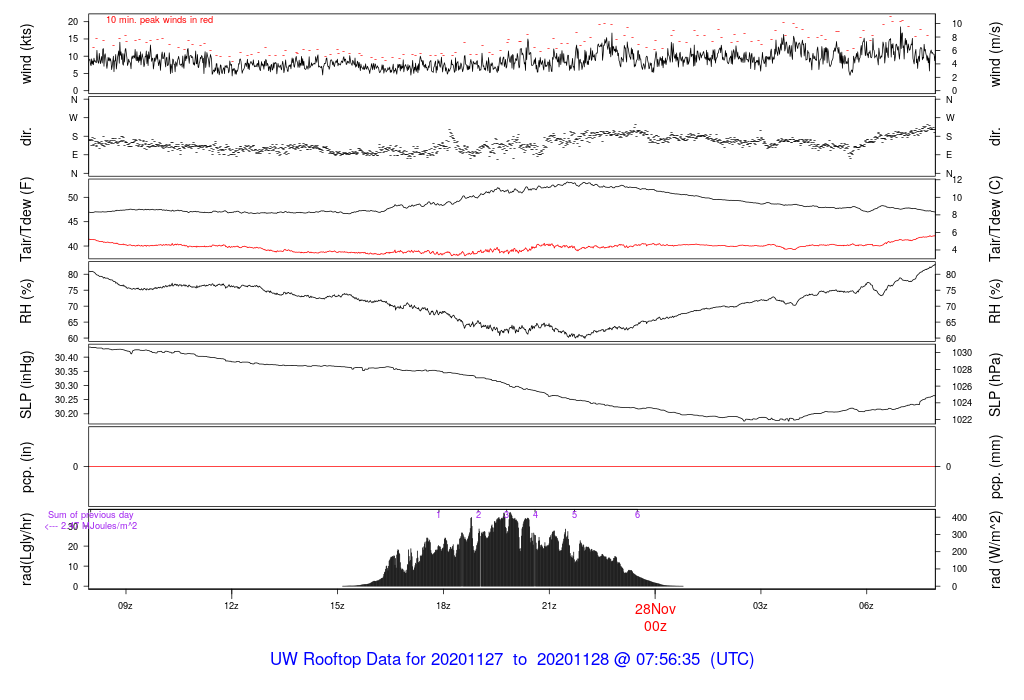This screenshot has width=1024, height=700.
Task: Click the "12z" time tick label
Action: click(x=231, y=605)
